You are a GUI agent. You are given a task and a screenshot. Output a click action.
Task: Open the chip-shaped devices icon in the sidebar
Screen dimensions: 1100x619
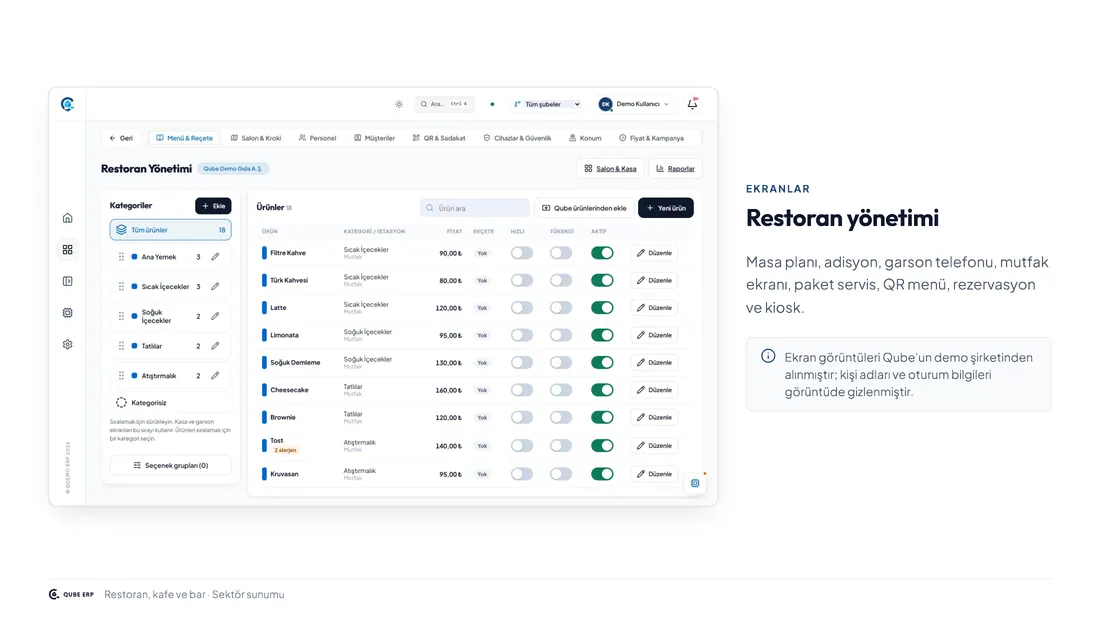click(x=67, y=313)
